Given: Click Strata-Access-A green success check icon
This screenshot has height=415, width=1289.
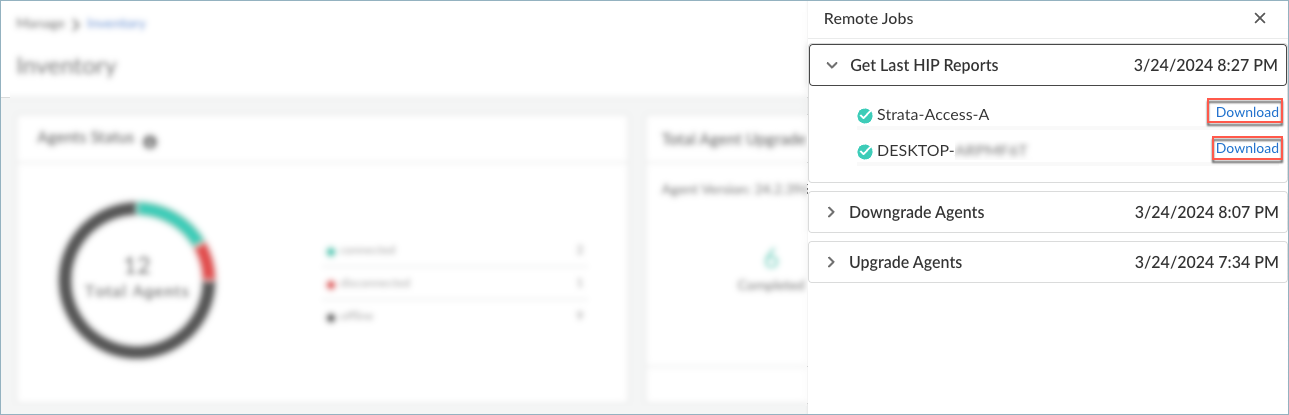Looking at the screenshot, I should (865, 115).
